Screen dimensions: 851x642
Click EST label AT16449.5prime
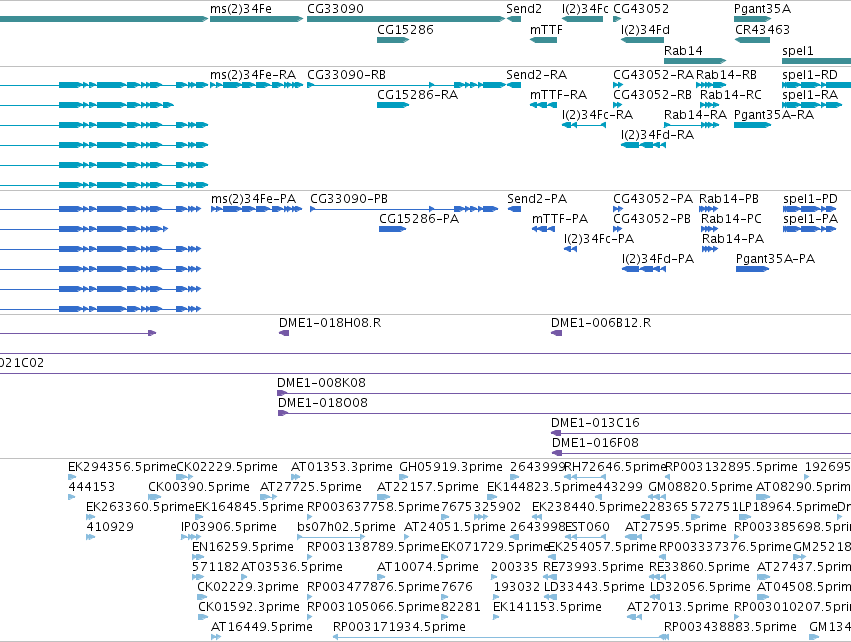tap(262, 626)
